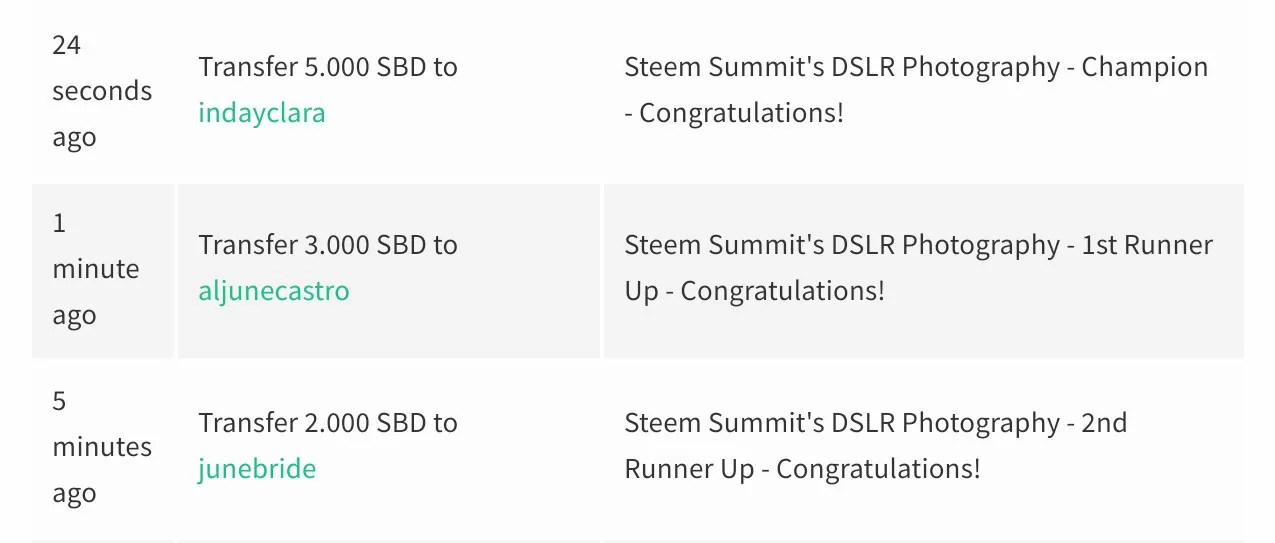Viewport: 1275px width, 543px height.
Task: Click the 1st Runner text in memo
Action: point(1147,245)
